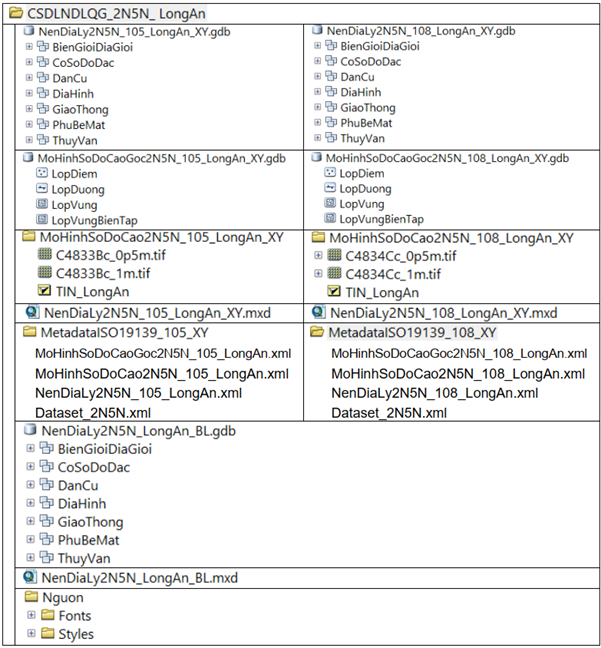The height and width of the screenshot is (648, 601).
Task: Expand GiaoThong in the 108 XY geodatabase
Action: [x=317, y=108]
